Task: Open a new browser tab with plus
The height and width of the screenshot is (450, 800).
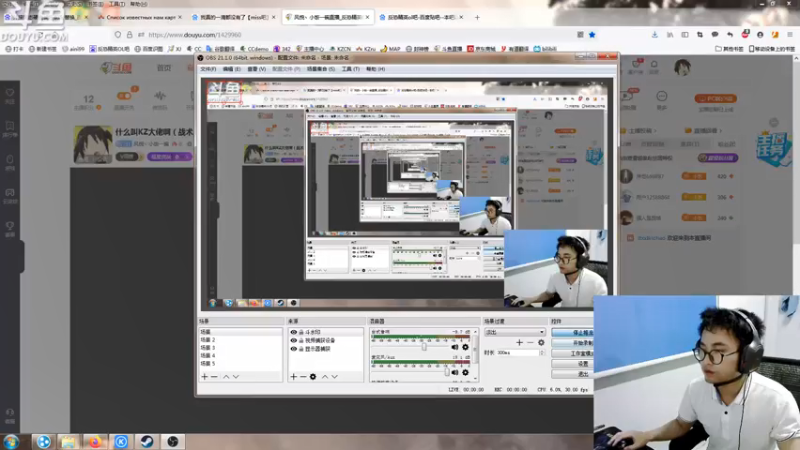Action: tap(477, 17)
